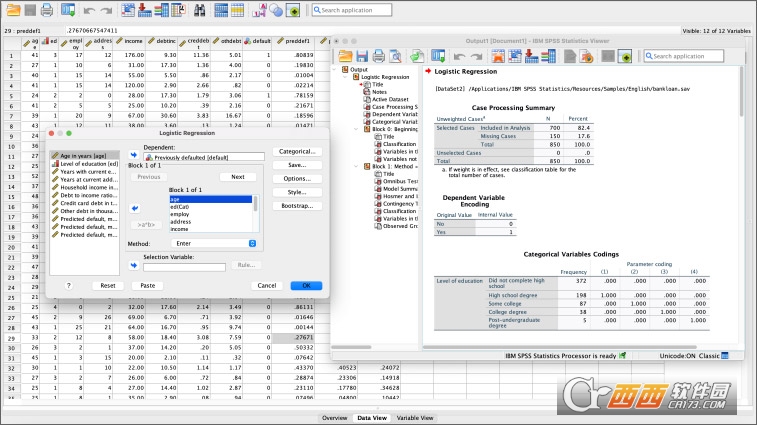Click the Open file icon in Viewer toolbar
This screenshot has height=425, width=757.
point(345,56)
